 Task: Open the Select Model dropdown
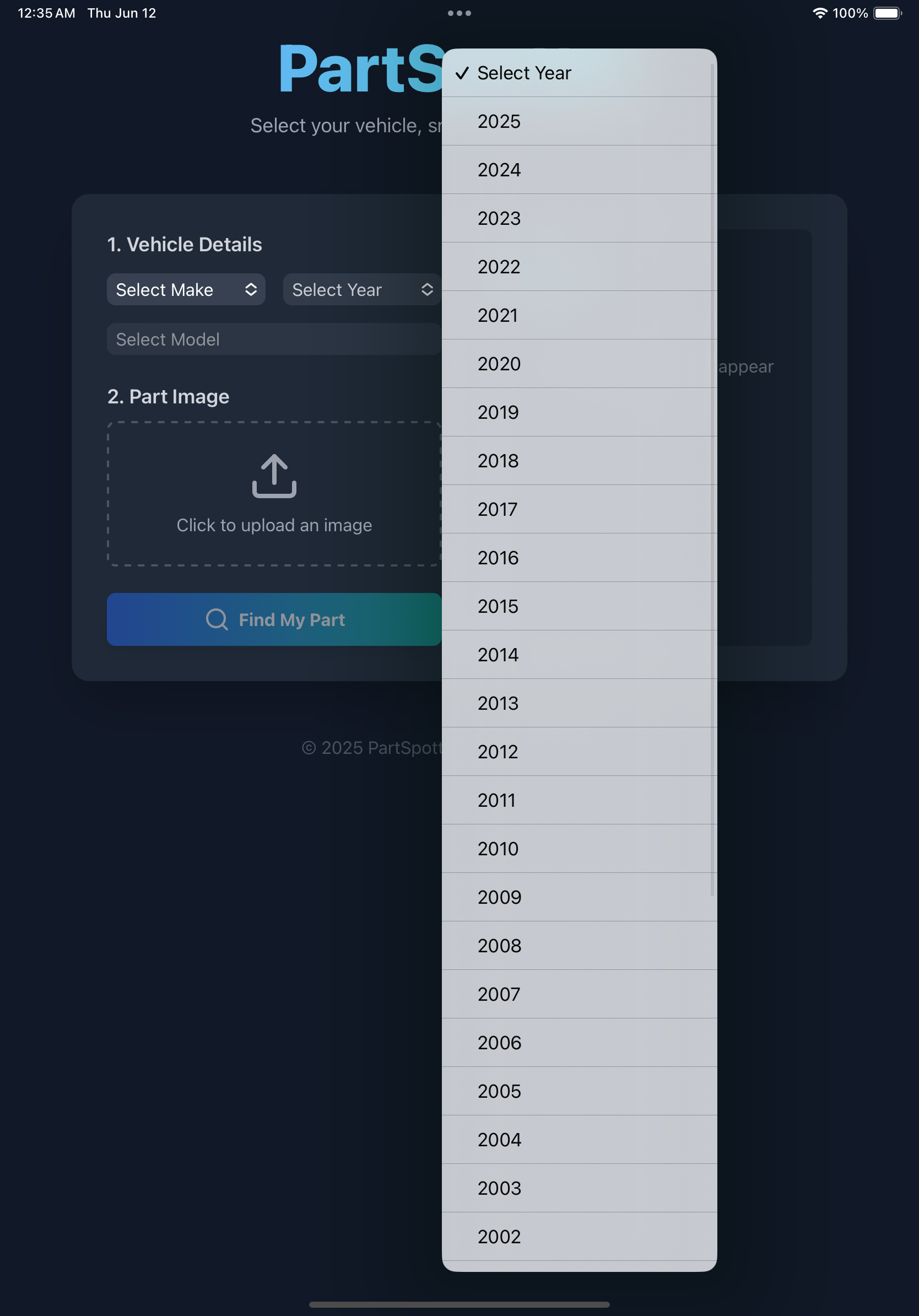point(273,339)
